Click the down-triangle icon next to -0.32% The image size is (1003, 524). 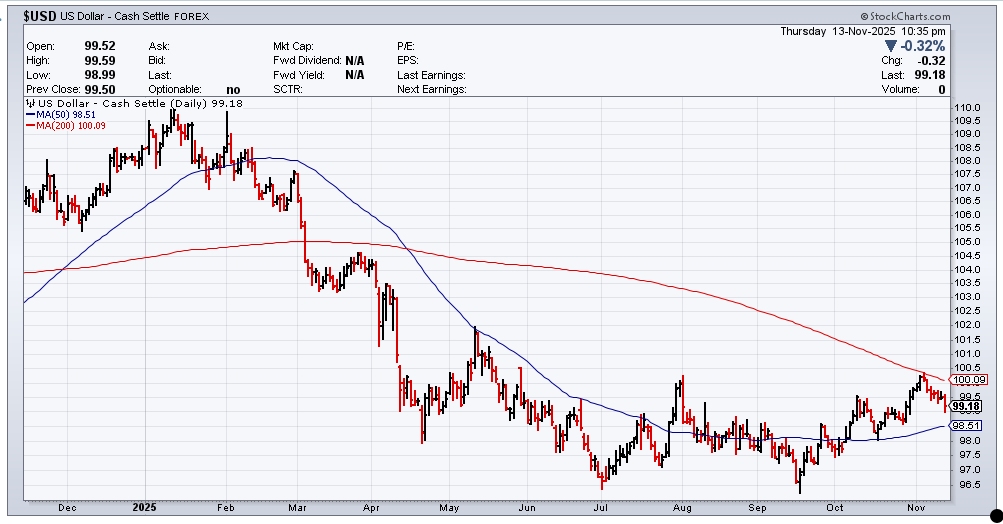pos(891,46)
